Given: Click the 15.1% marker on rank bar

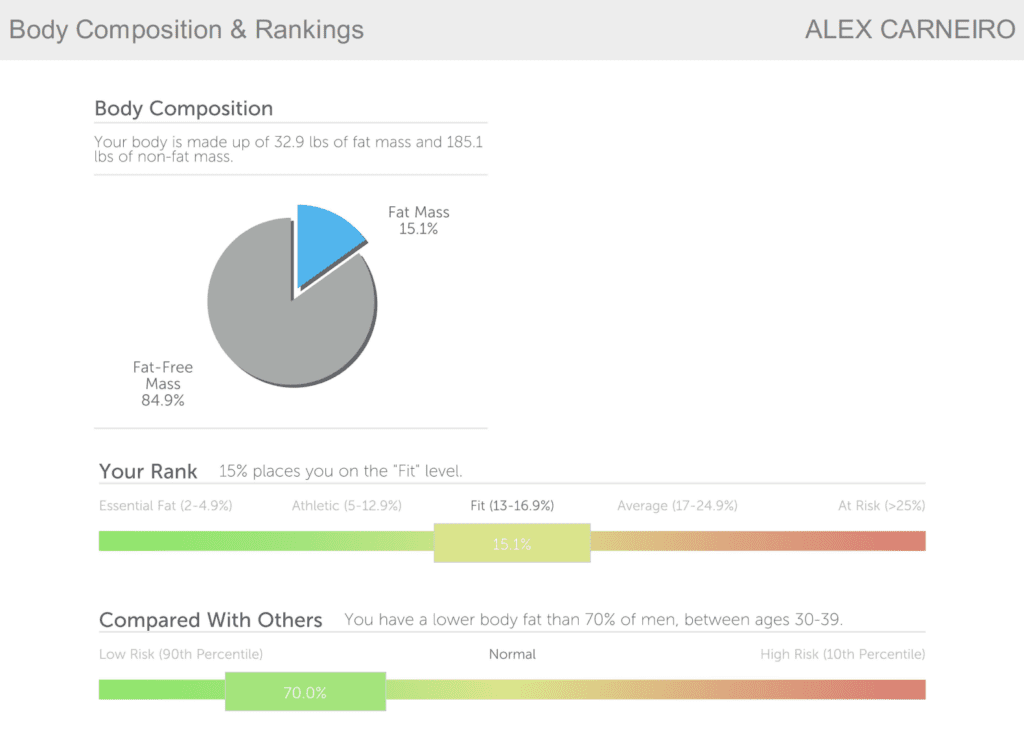Looking at the screenshot, I should (x=511, y=544).
